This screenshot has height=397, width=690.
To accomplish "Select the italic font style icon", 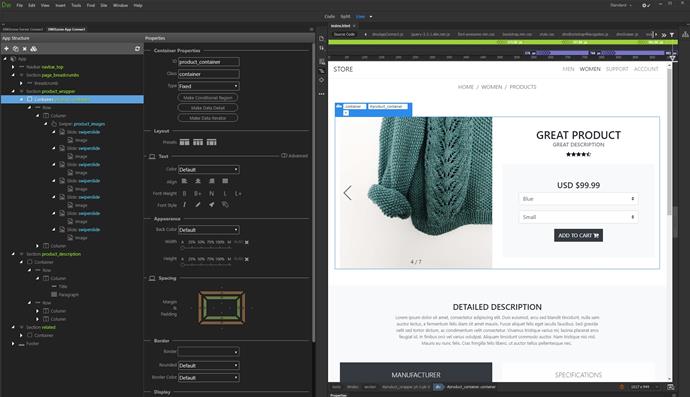I will (184, 205).
